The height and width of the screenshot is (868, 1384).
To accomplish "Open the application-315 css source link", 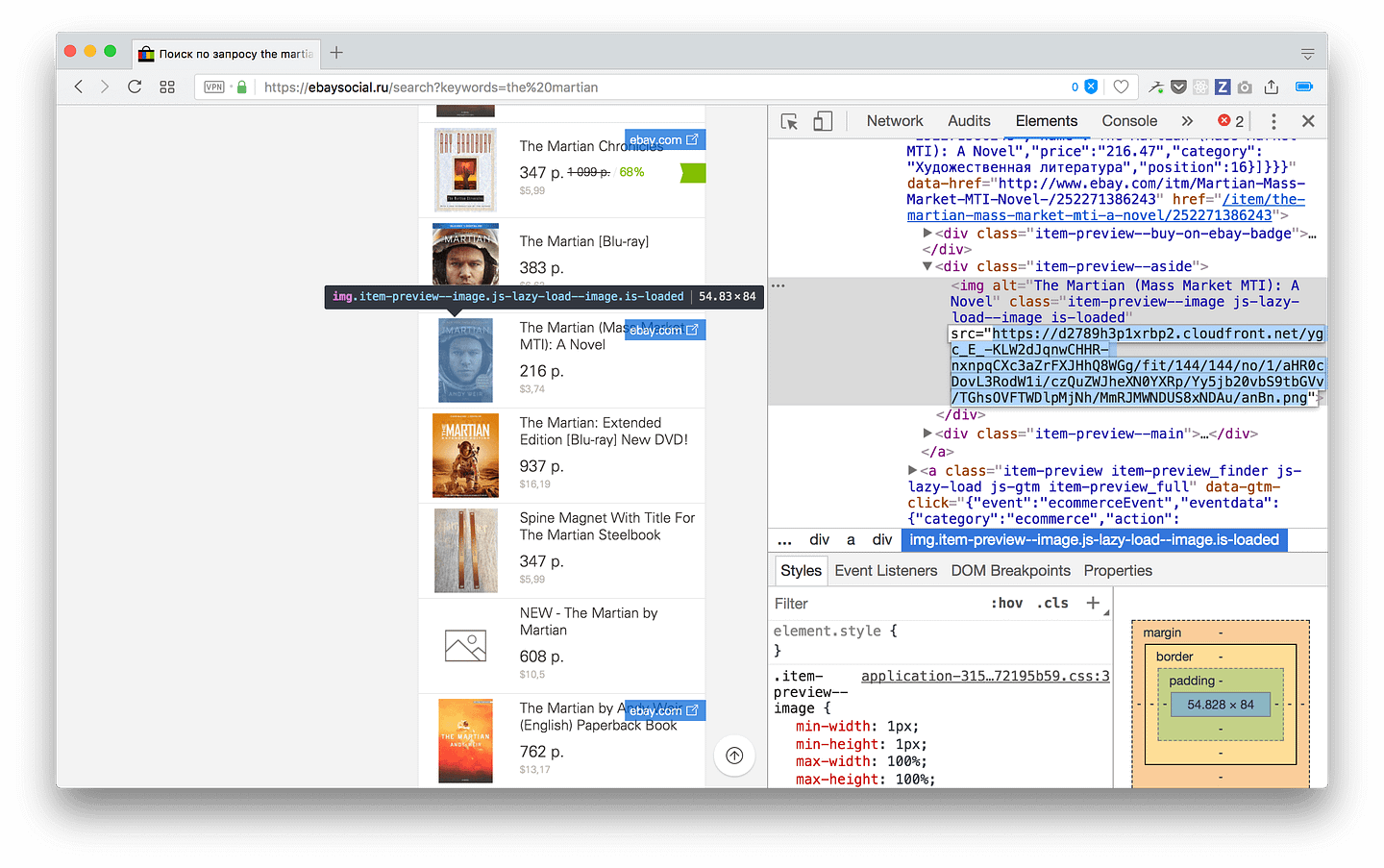I will click(x=985, y=676).
